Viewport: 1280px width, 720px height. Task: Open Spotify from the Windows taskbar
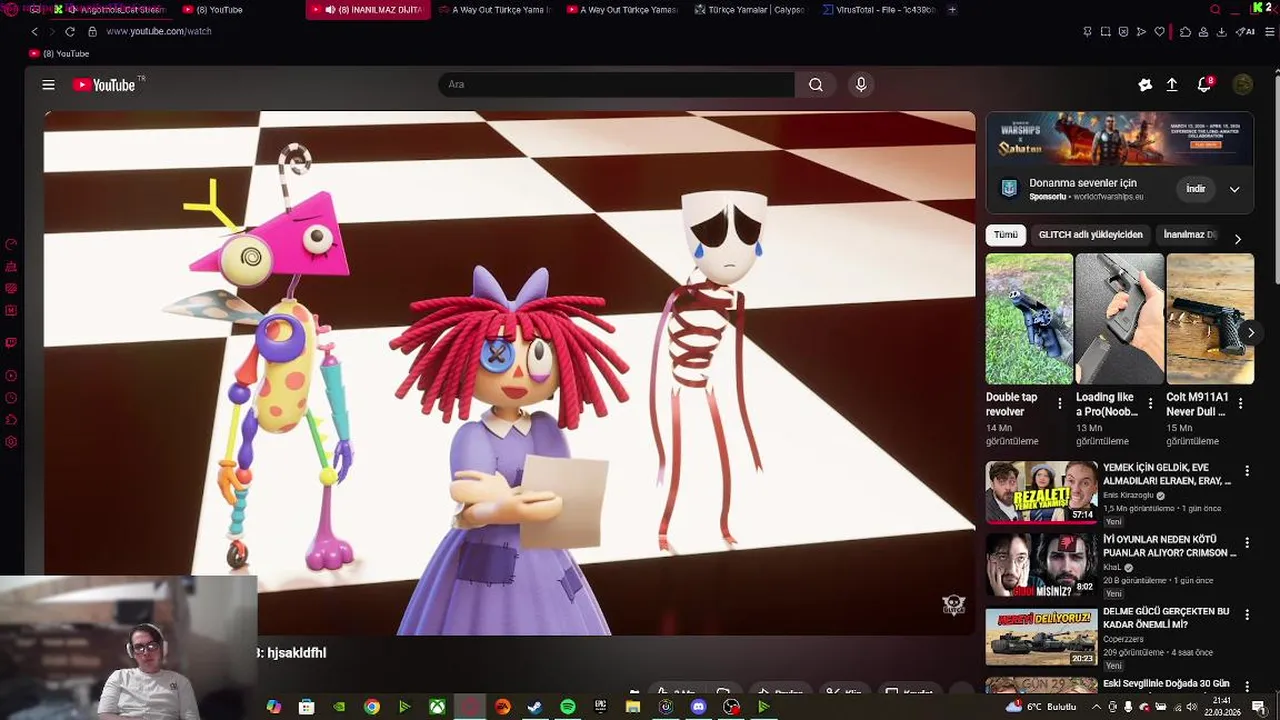tap(568, 707)
